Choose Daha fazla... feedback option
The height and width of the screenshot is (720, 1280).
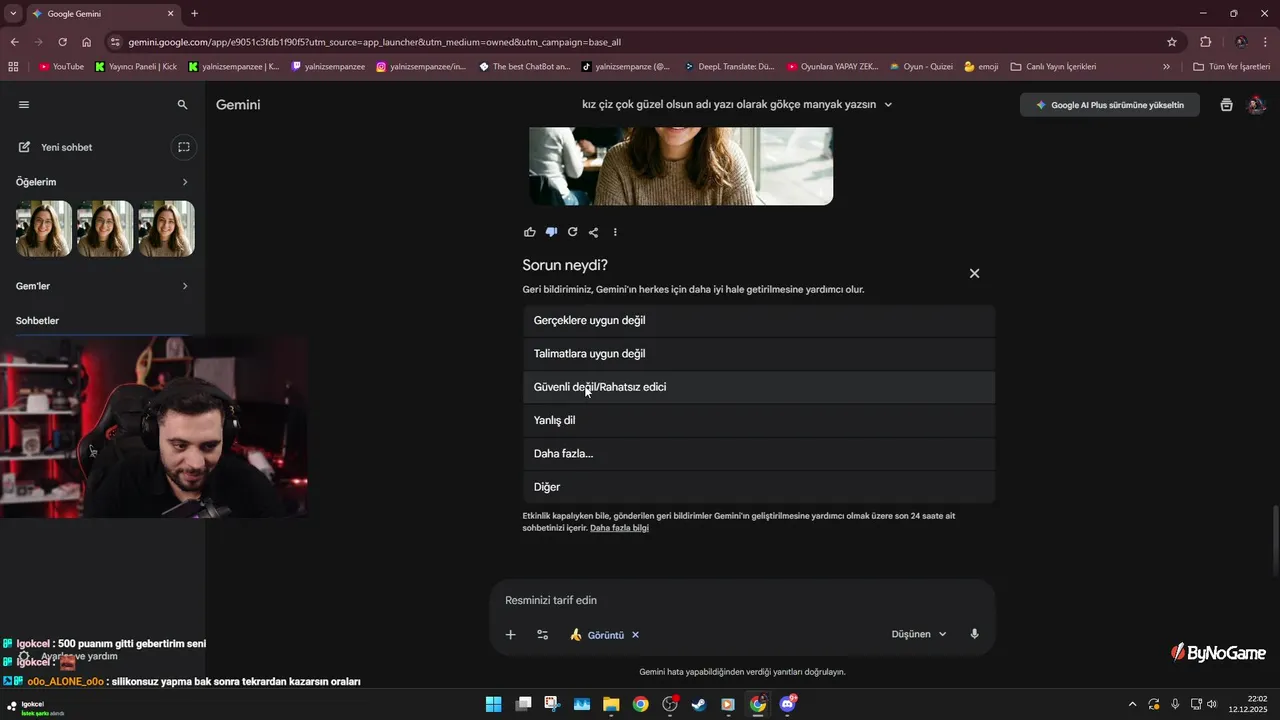(759, 454)
